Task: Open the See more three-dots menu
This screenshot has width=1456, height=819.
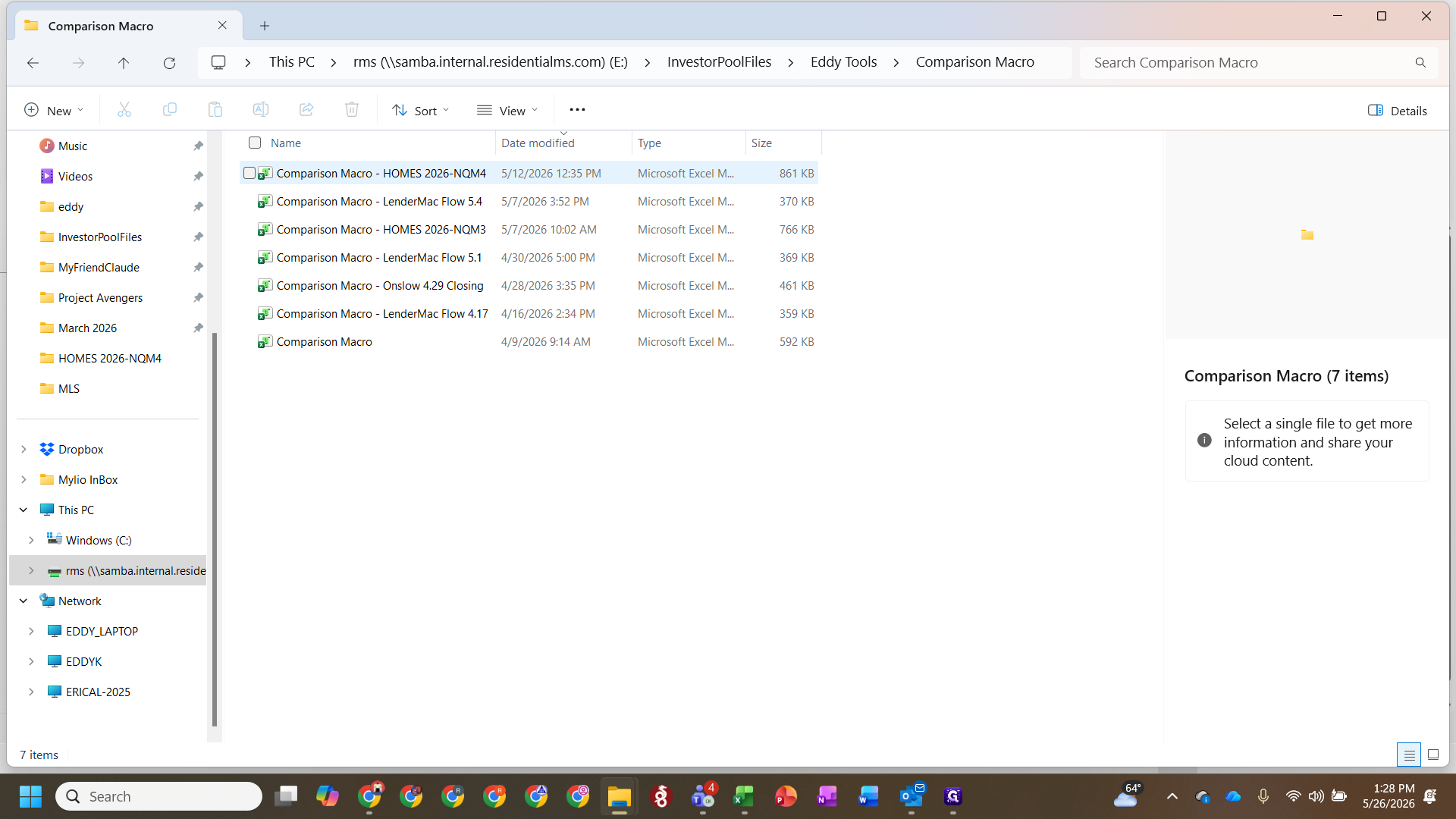Action: point(577,110)
